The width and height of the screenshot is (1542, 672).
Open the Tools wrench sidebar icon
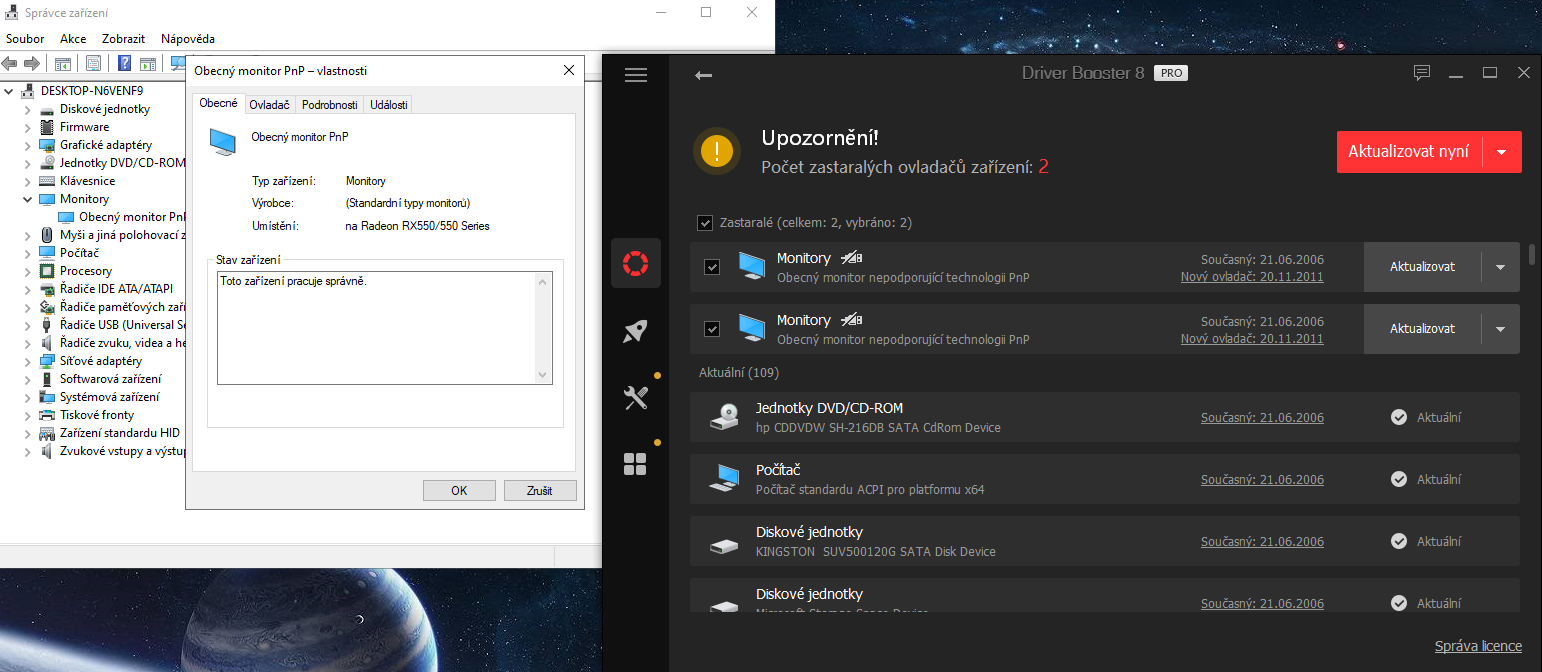pos(636,398)
